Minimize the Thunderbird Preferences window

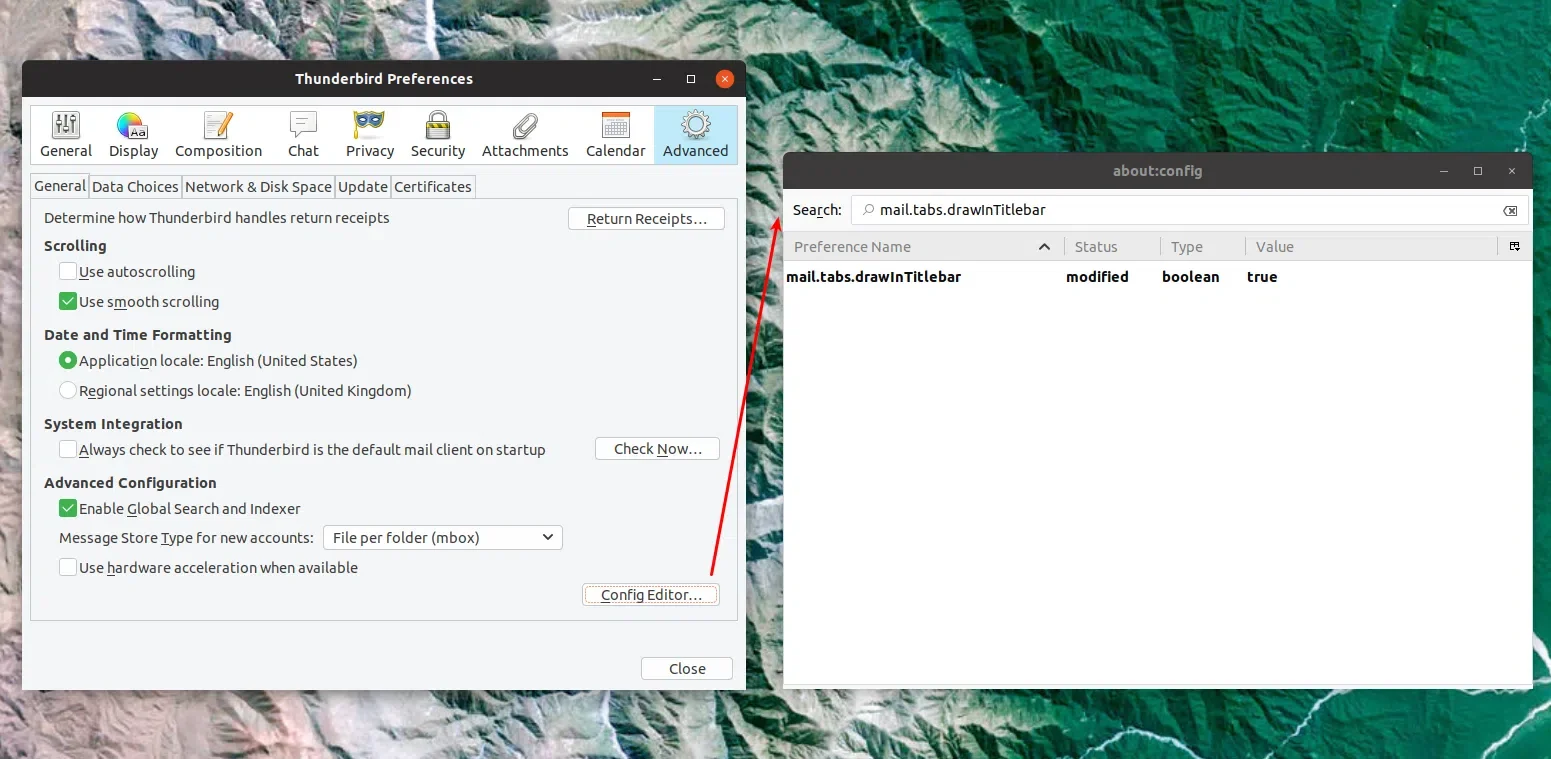(657, 79)
